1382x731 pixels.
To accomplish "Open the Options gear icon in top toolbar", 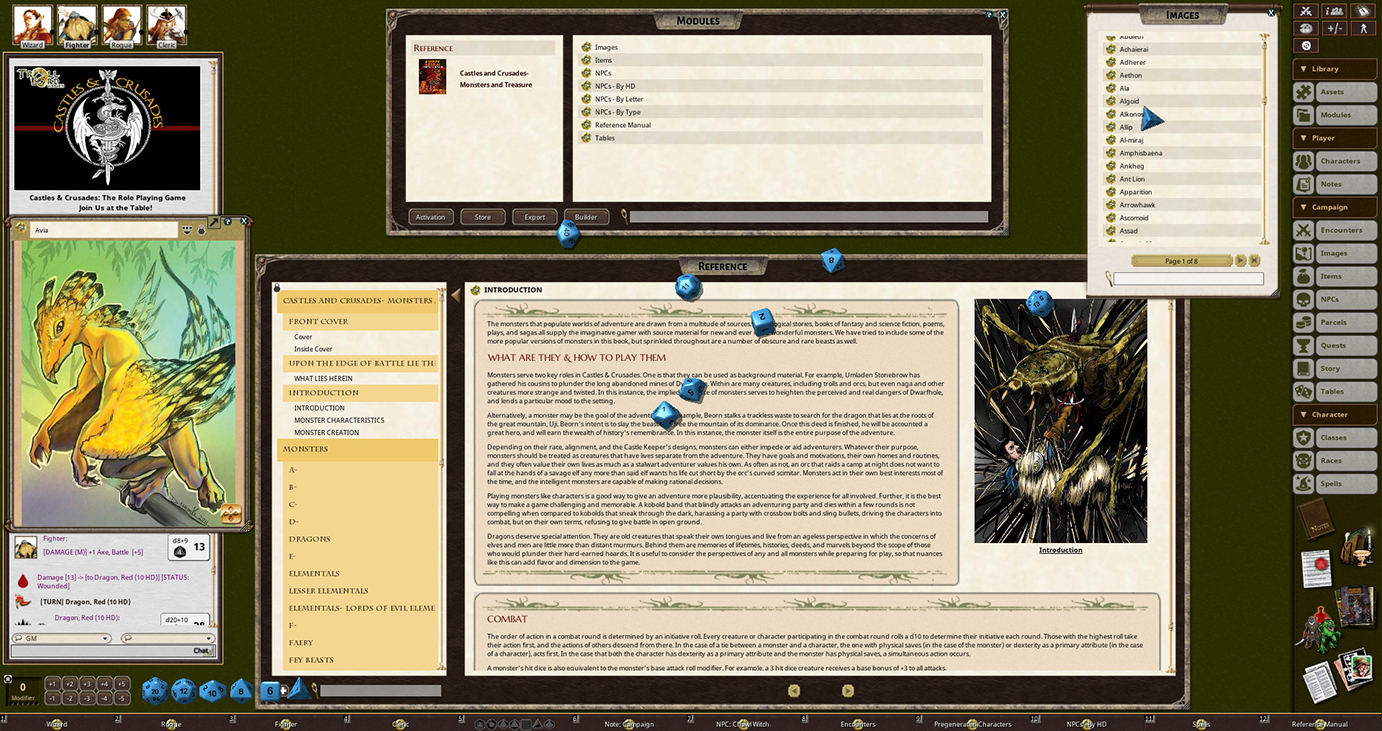I will [1308, 46].
